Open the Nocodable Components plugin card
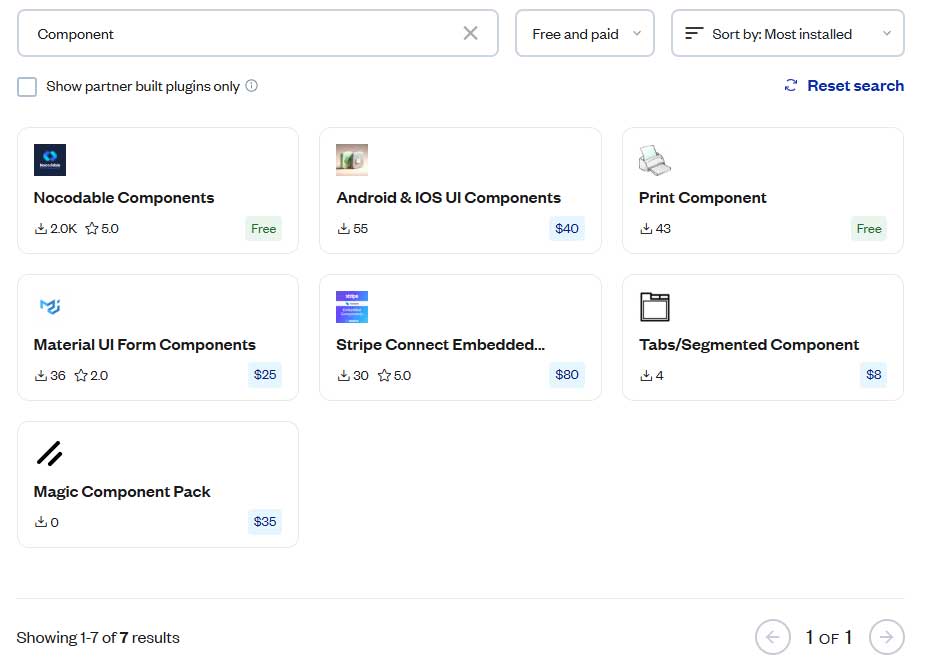Screen dimensions: 930x666 157,190
